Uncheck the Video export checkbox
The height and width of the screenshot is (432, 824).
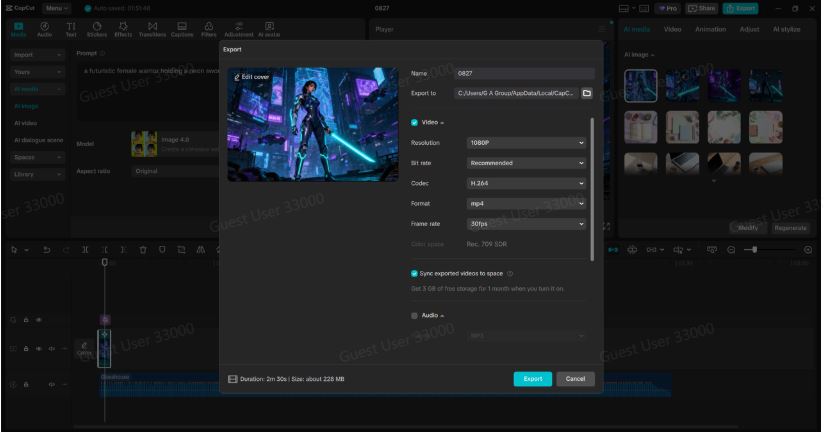[415, 122]
